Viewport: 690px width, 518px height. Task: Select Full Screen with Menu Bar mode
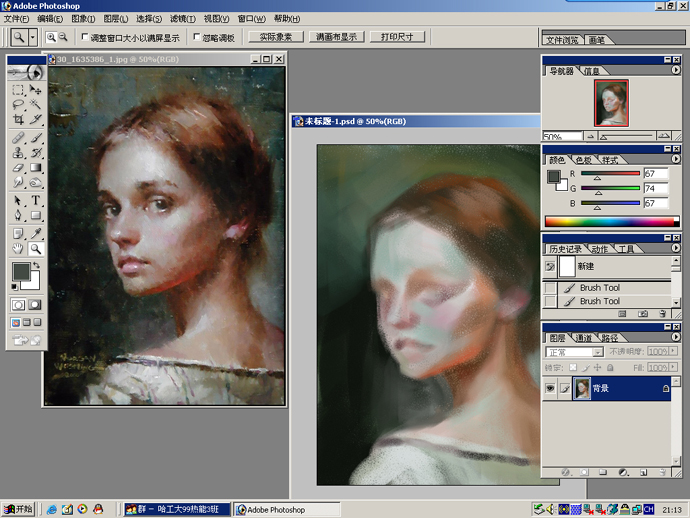click(x=26, y=323)
